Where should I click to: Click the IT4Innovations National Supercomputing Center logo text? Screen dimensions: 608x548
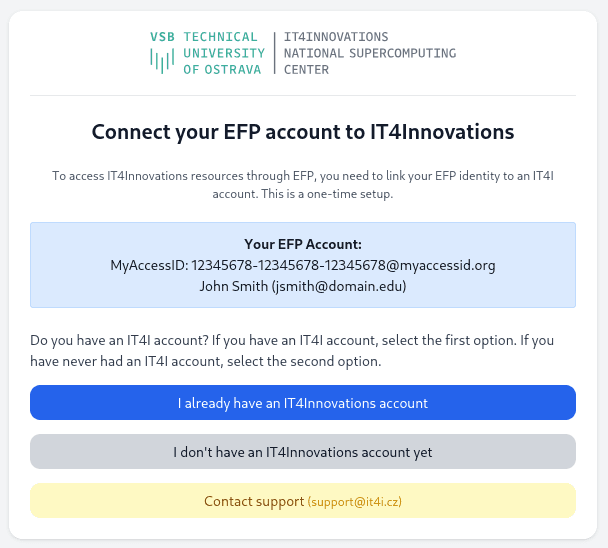click(x=369, y=53)
